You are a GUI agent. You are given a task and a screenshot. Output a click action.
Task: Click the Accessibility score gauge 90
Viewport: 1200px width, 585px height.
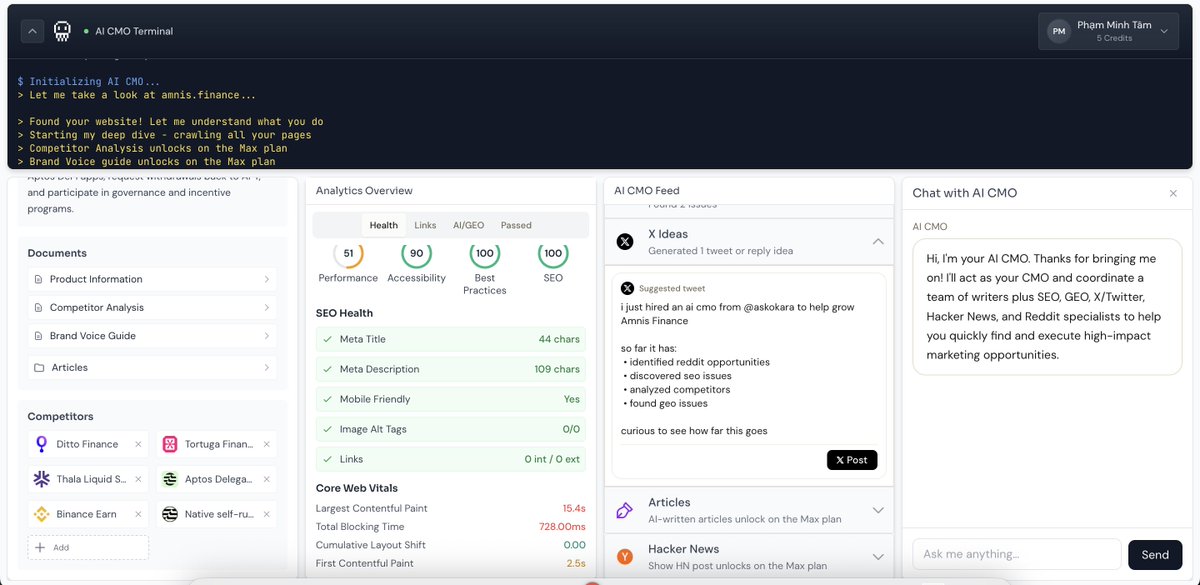tap(416, 254)
